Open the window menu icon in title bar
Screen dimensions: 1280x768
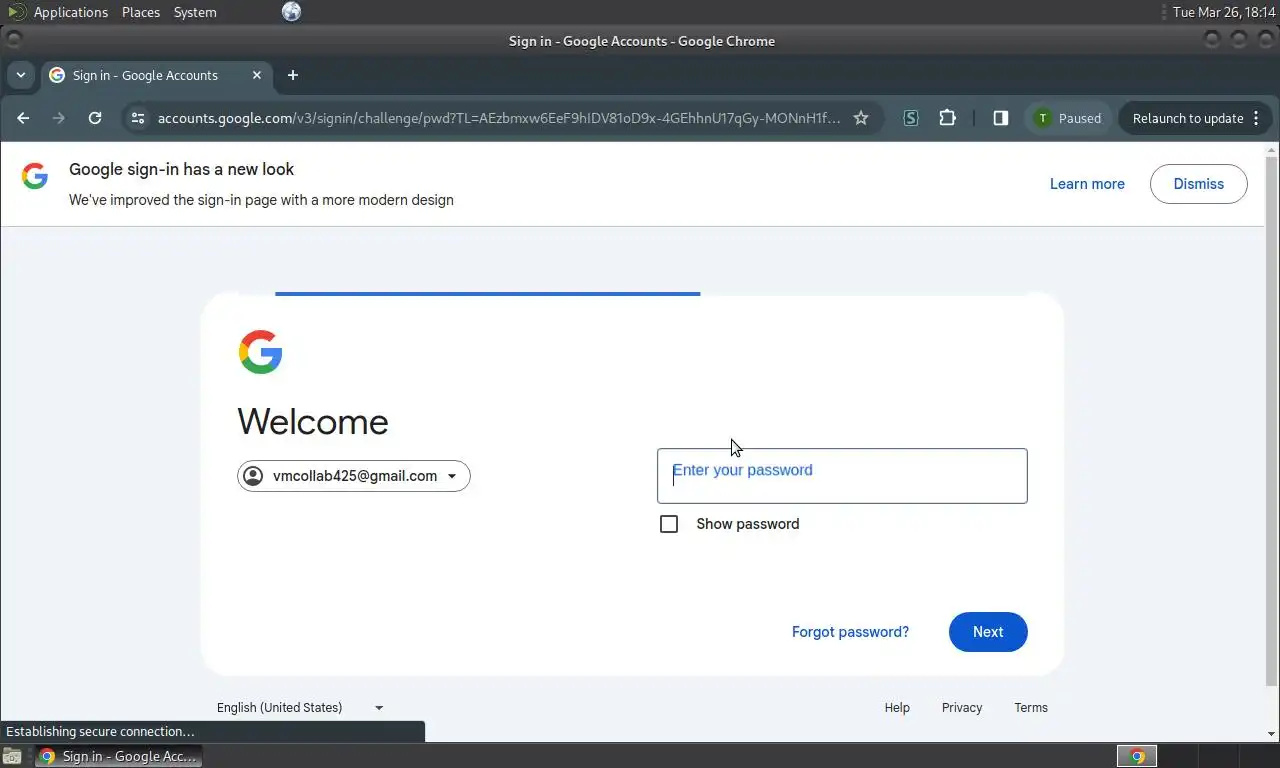point(13,41)
